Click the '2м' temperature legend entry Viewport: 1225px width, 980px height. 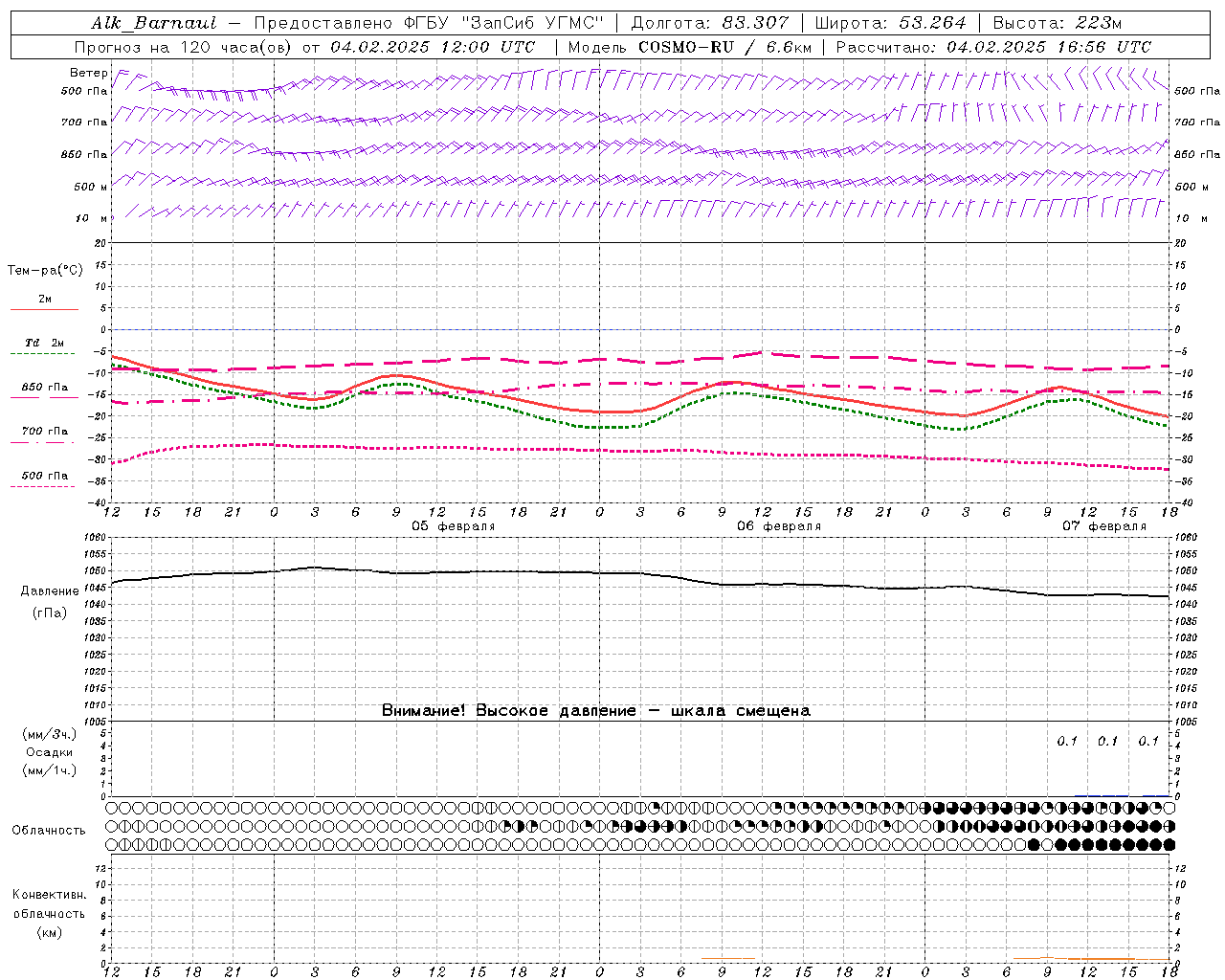[x=45, y=299]
